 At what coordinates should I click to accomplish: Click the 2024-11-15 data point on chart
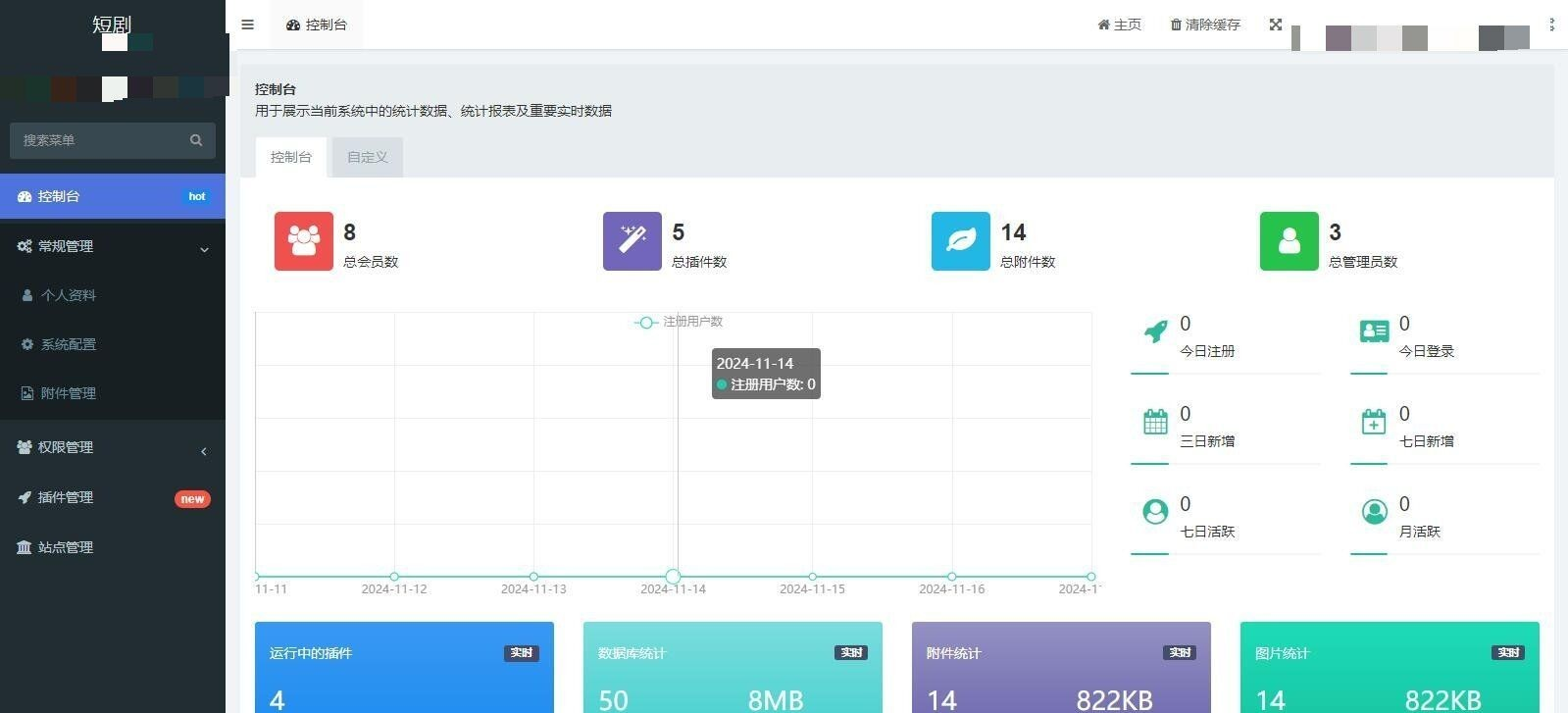(812, 577)
